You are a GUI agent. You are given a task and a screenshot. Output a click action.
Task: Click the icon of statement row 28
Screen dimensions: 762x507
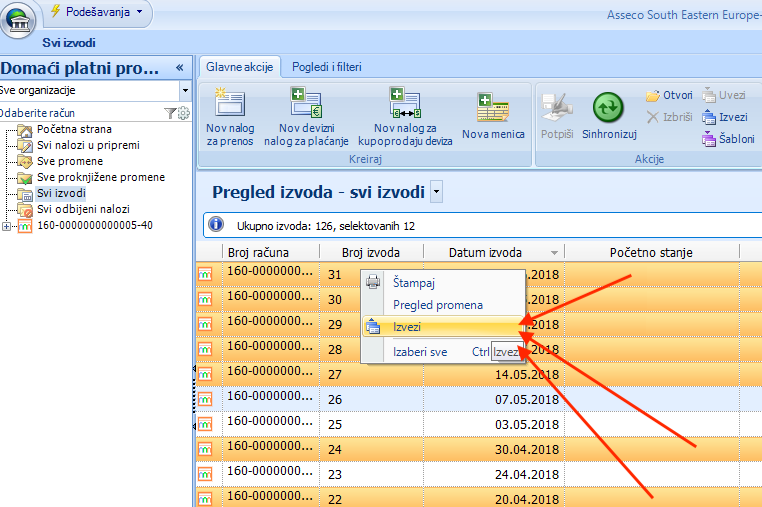pos(205,349)
